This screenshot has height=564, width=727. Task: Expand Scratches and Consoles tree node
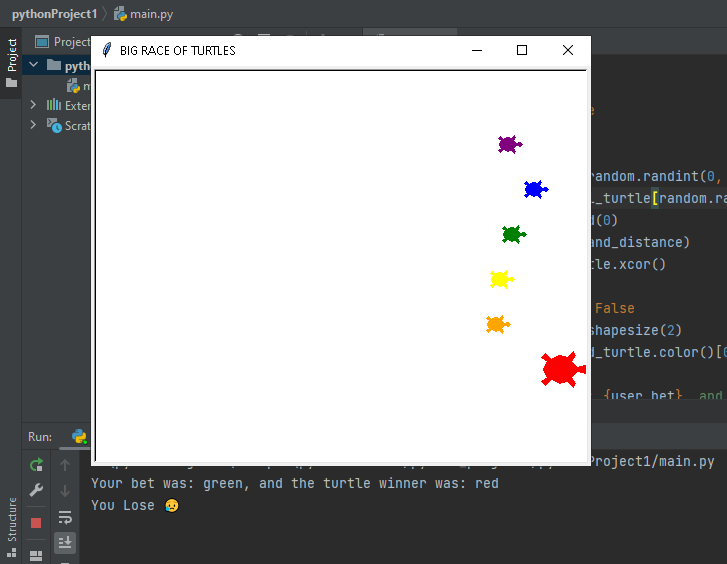[33, 125]
